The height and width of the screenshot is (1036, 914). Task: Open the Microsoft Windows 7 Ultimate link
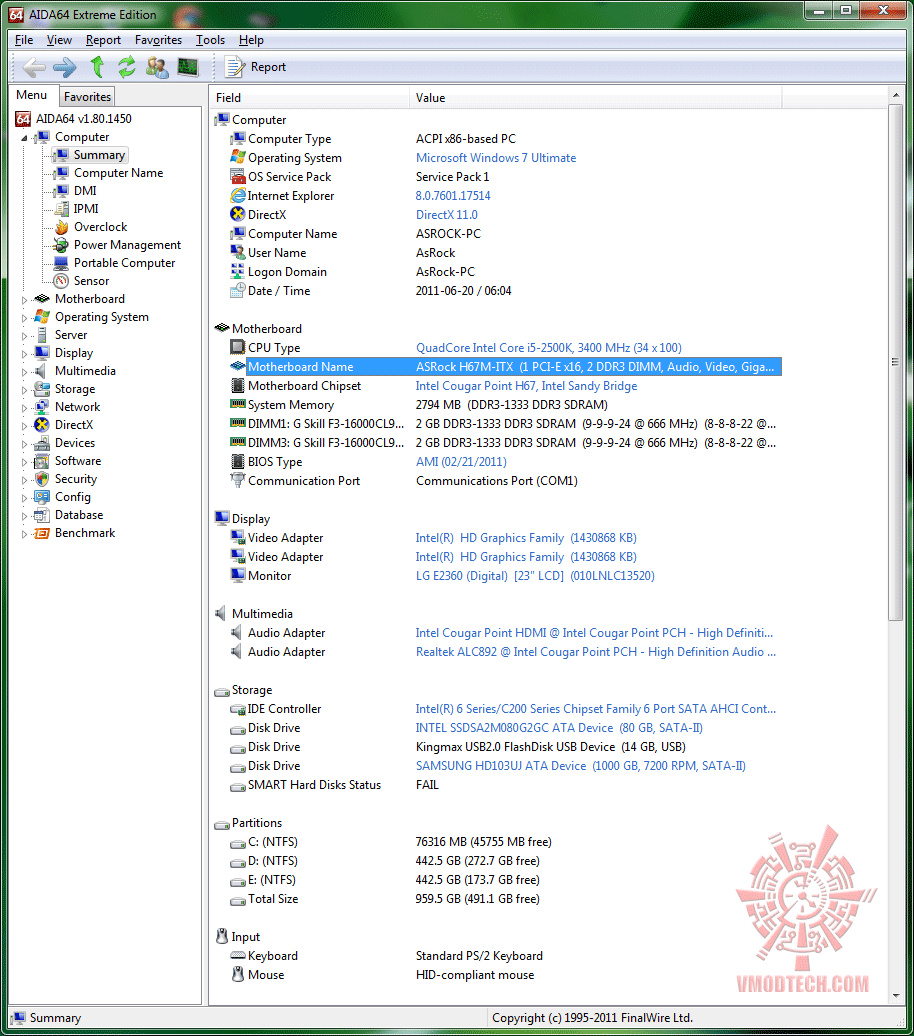pyautogui.click(x=496, y=158)
